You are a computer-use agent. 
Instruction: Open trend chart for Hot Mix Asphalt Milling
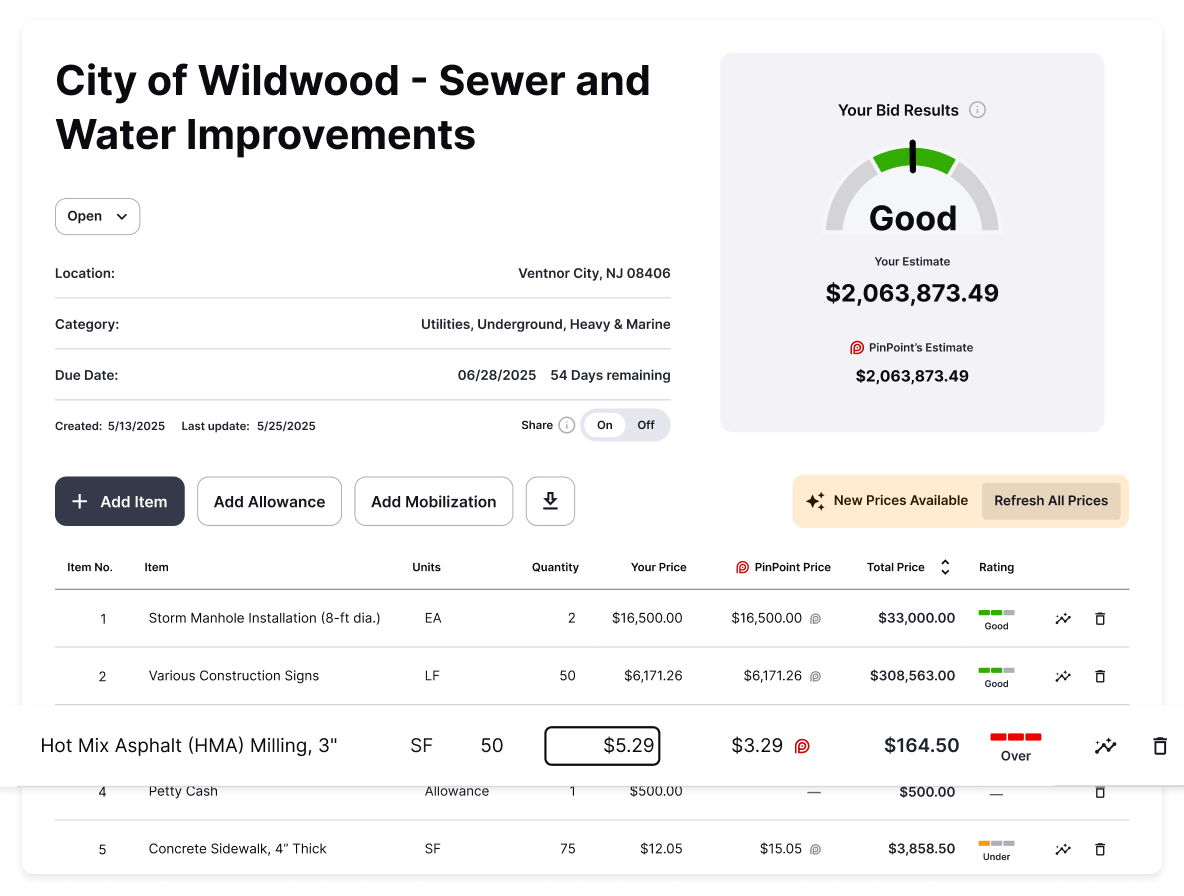(x=1105, y=746)
